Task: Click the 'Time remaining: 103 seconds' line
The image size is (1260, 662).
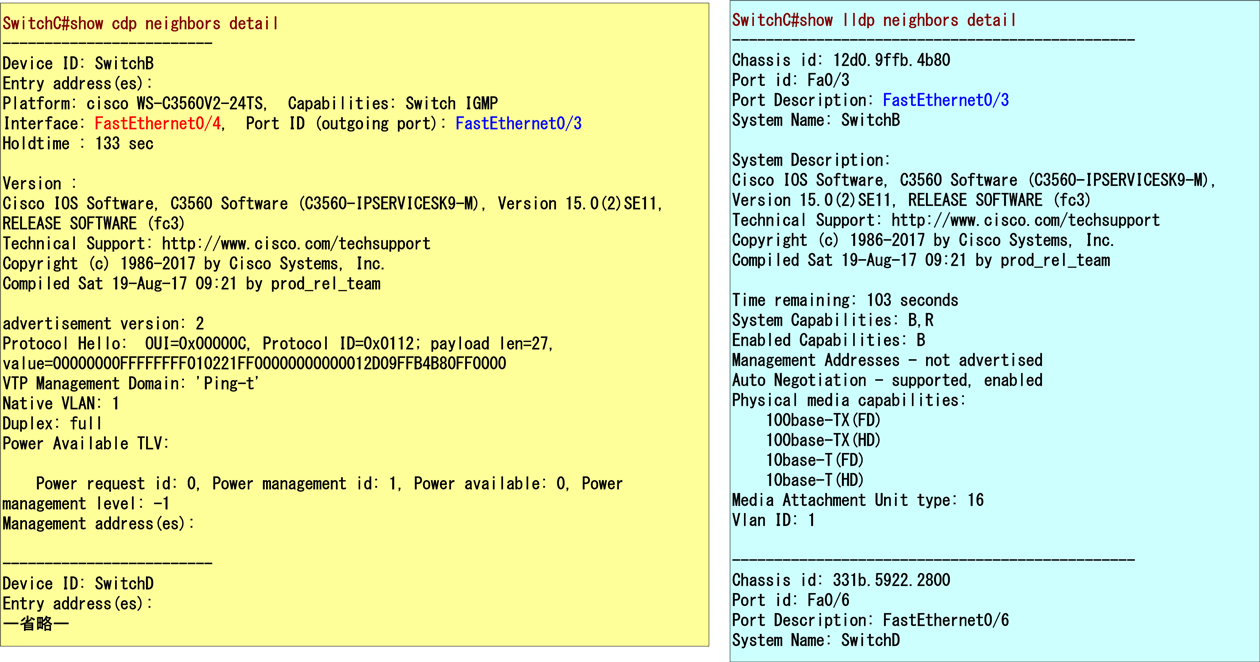Action: (845, 300)
